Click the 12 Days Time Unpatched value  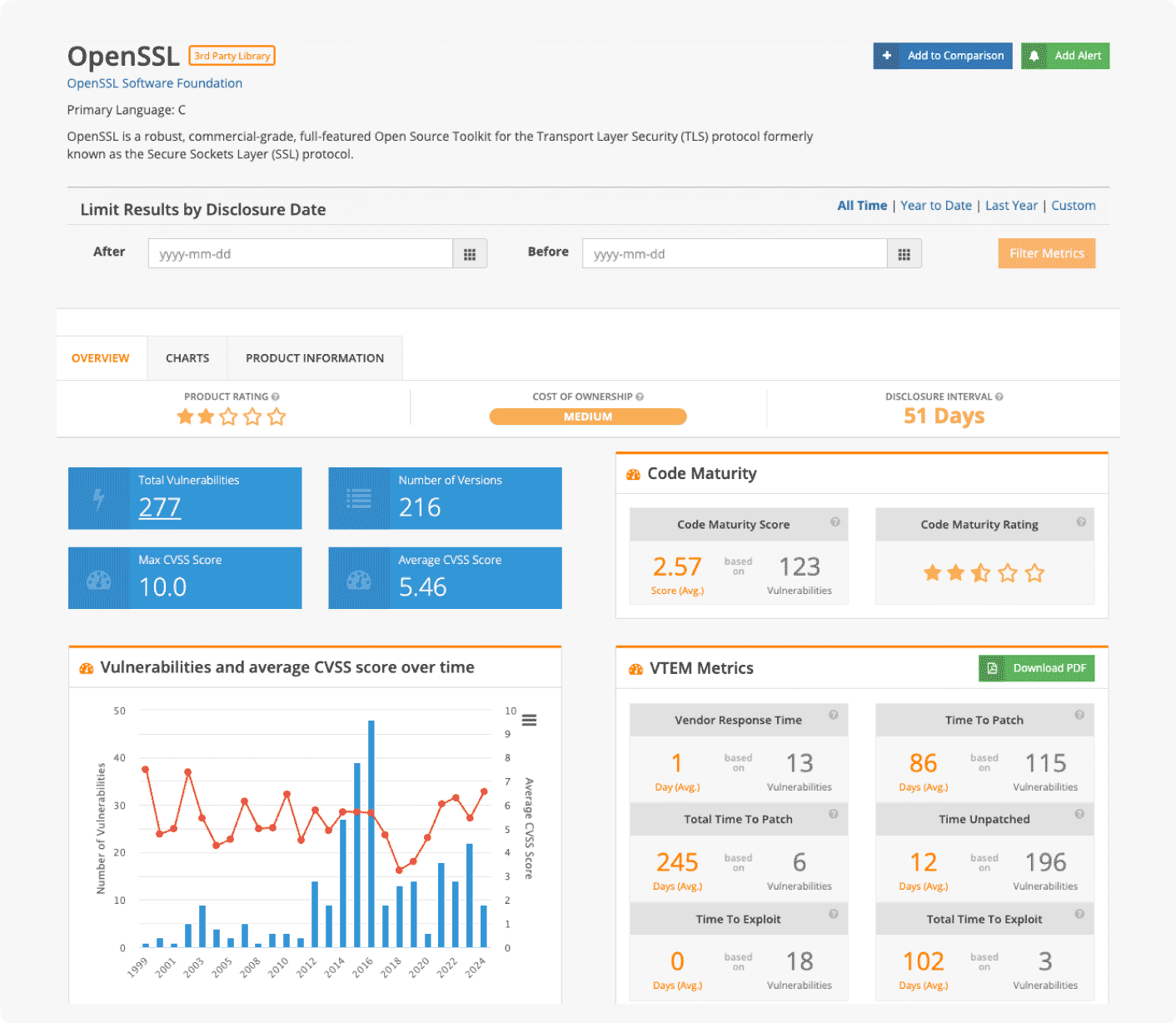[924, 862]
